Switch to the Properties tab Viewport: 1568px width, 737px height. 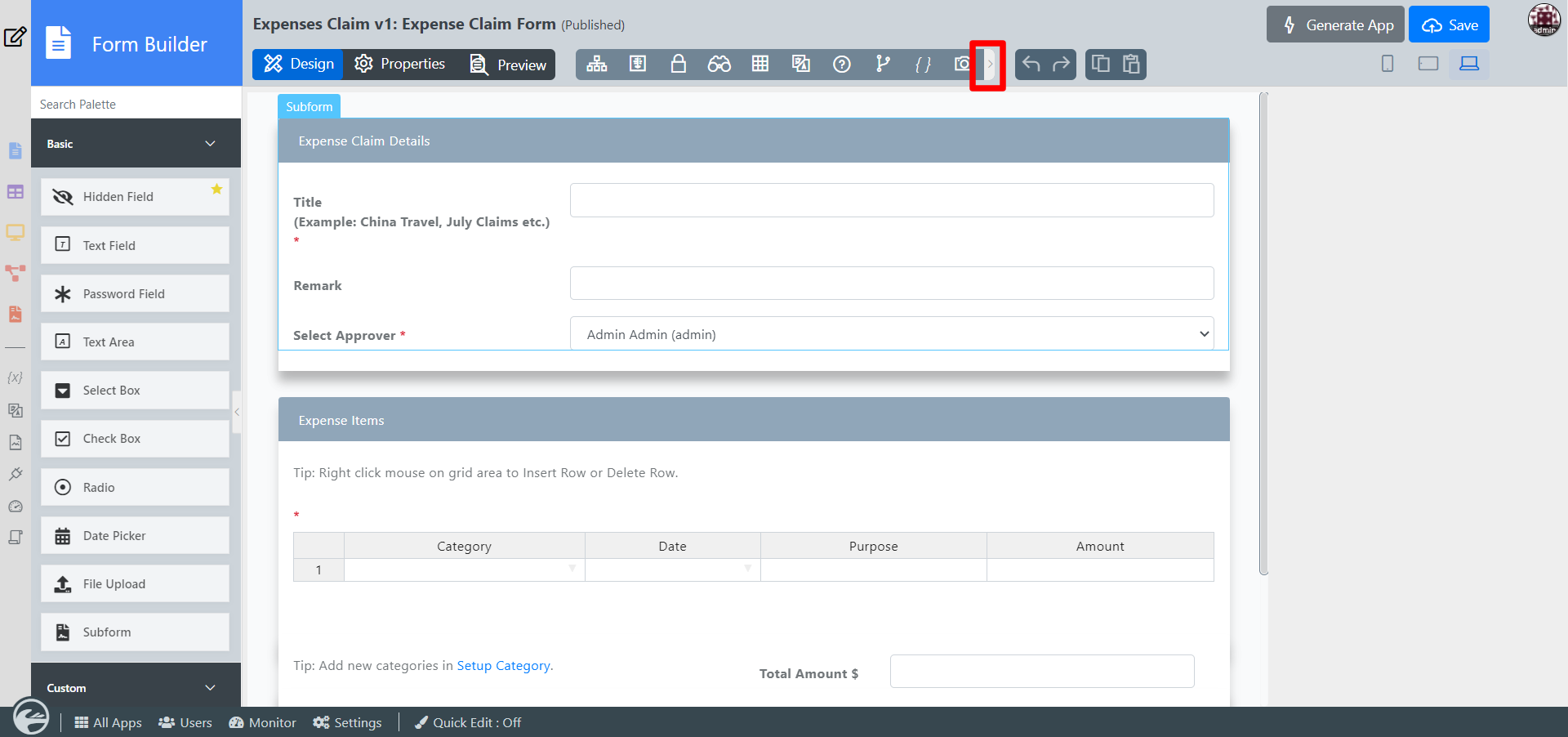[x=400, y=64]
